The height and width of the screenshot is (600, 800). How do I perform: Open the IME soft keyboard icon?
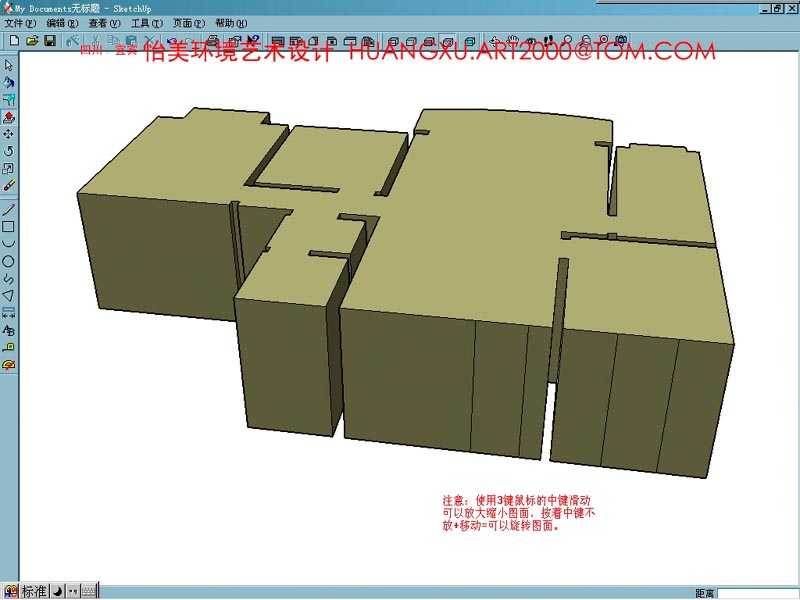coord(89,591)
